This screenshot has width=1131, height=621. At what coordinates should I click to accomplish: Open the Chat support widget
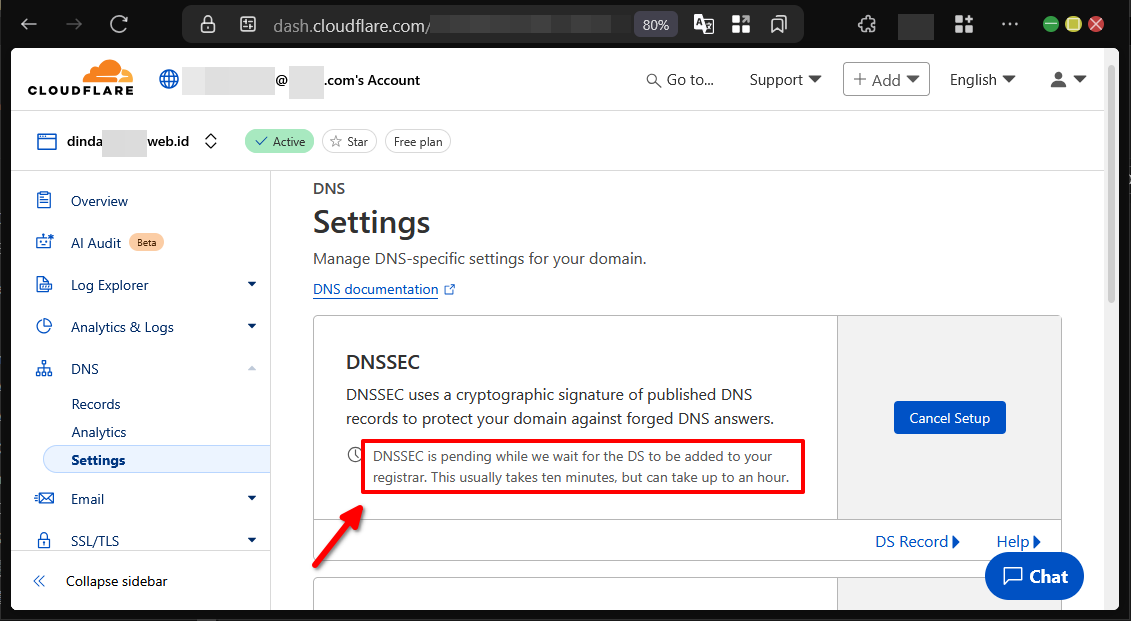point(1034,576)
